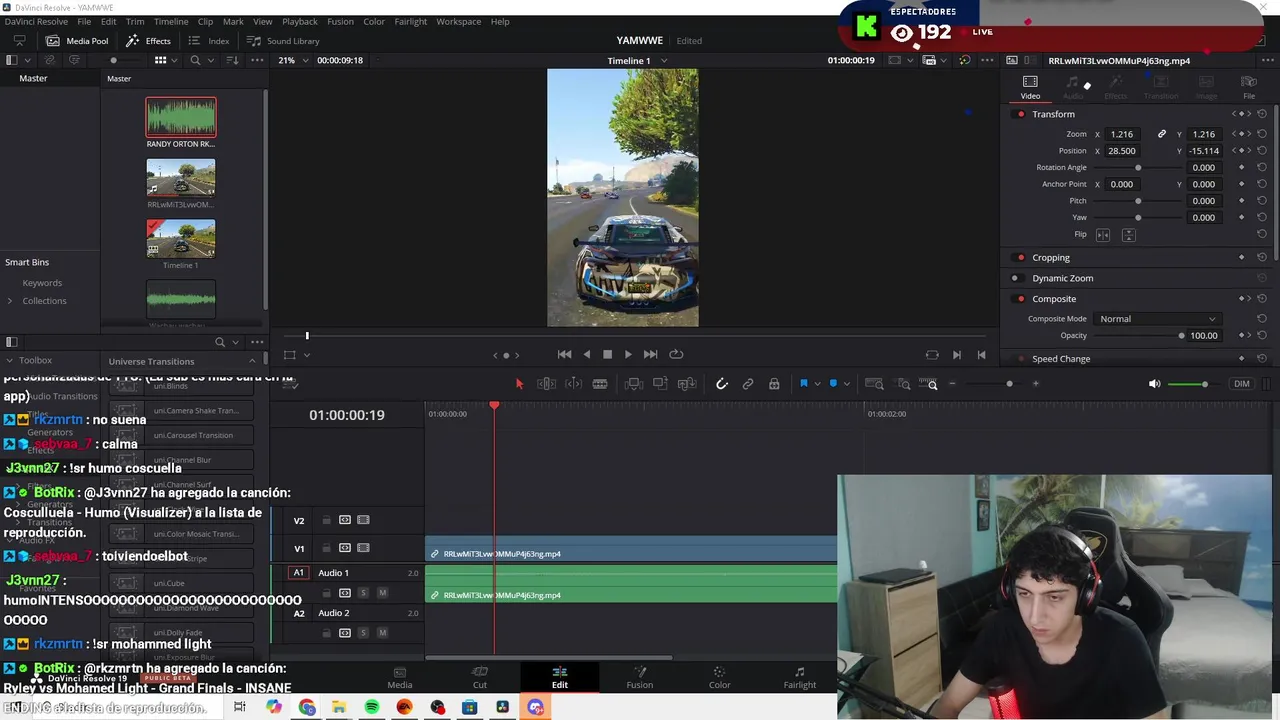Toggle Linked Selection chain icon

click(748, 384)
